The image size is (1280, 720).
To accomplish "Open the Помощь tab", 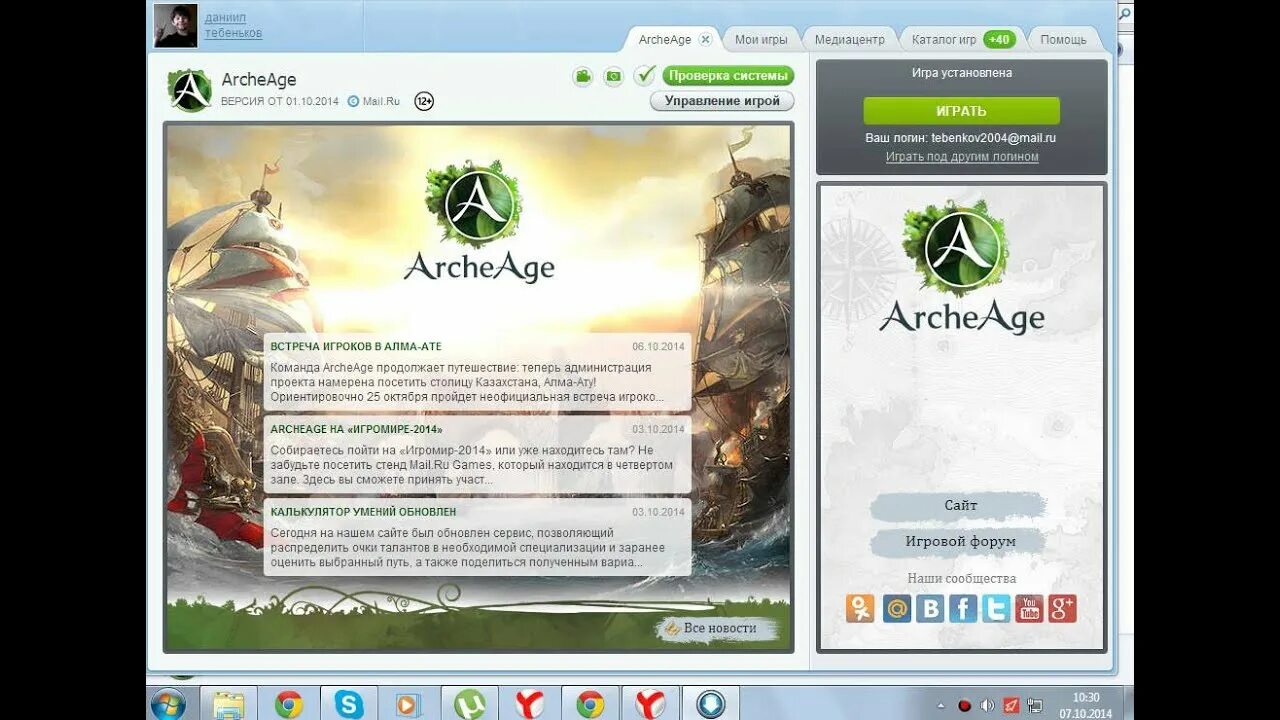I will click(1063, 40).
